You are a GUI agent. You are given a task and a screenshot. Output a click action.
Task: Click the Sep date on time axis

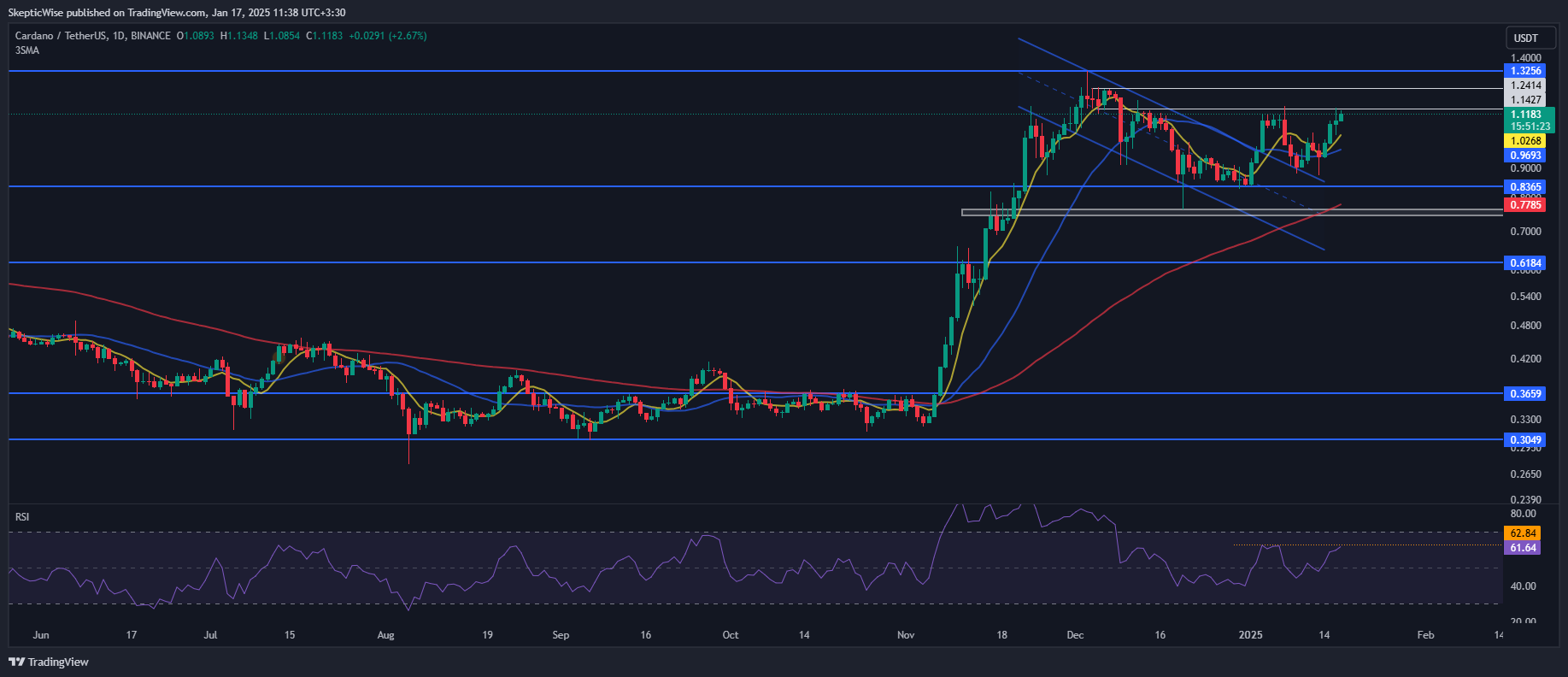[x=561, y=635]
